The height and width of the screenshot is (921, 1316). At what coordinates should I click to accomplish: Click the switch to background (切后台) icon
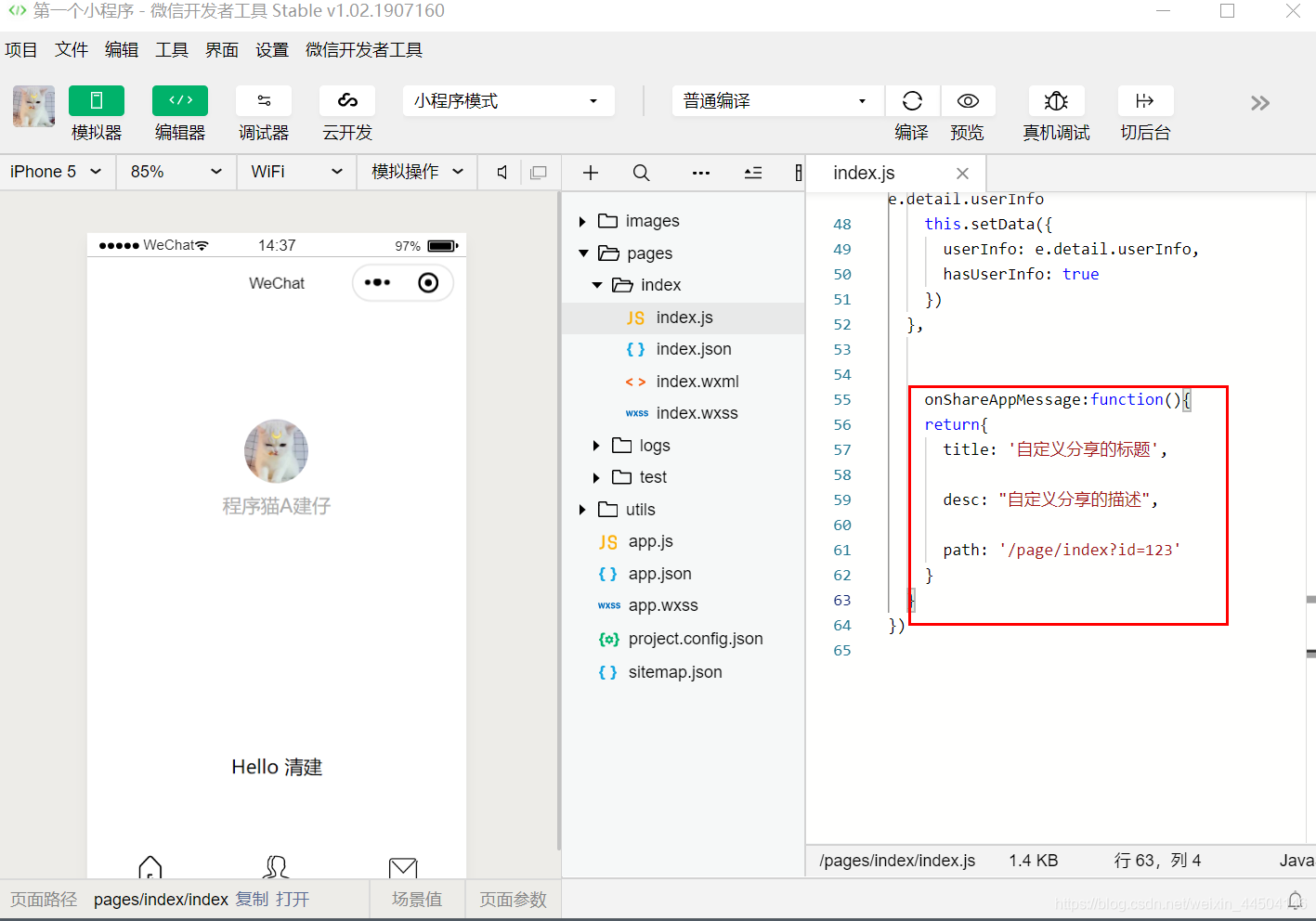(1145, 100)
